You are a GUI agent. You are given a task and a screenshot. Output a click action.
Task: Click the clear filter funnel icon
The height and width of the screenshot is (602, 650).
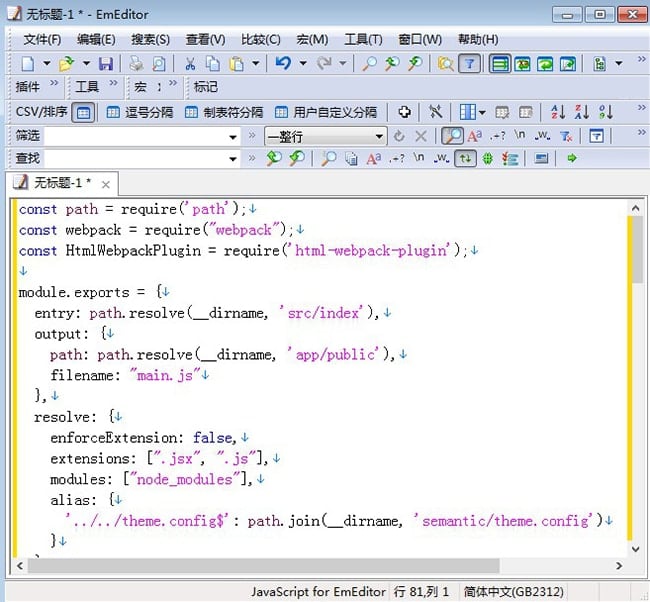click(x=566, y=136)
